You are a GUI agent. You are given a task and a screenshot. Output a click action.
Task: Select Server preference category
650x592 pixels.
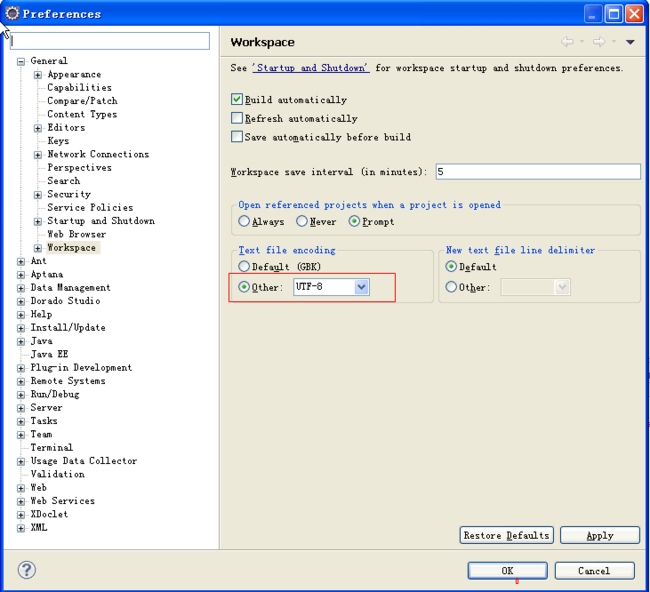[46, 408]
